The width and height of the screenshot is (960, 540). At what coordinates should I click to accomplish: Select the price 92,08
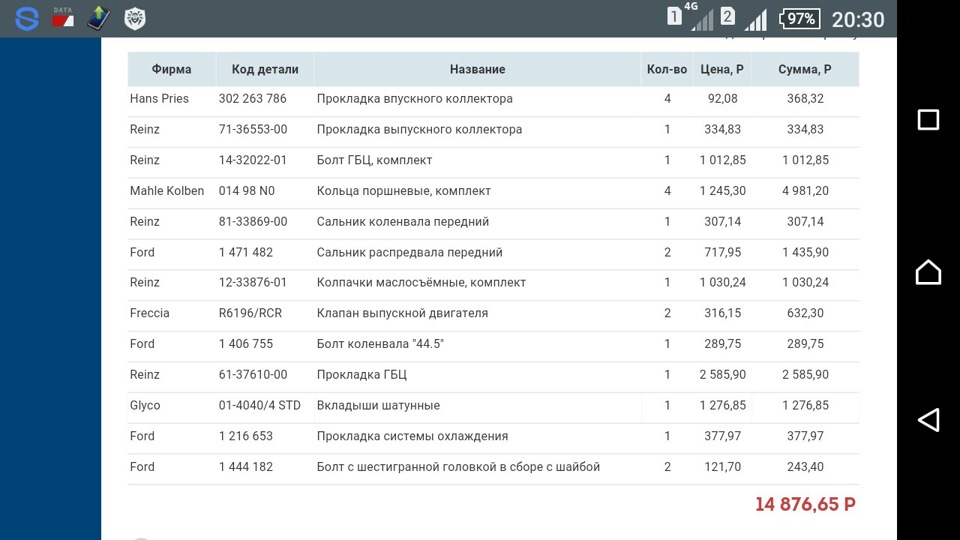pos(722,99)
